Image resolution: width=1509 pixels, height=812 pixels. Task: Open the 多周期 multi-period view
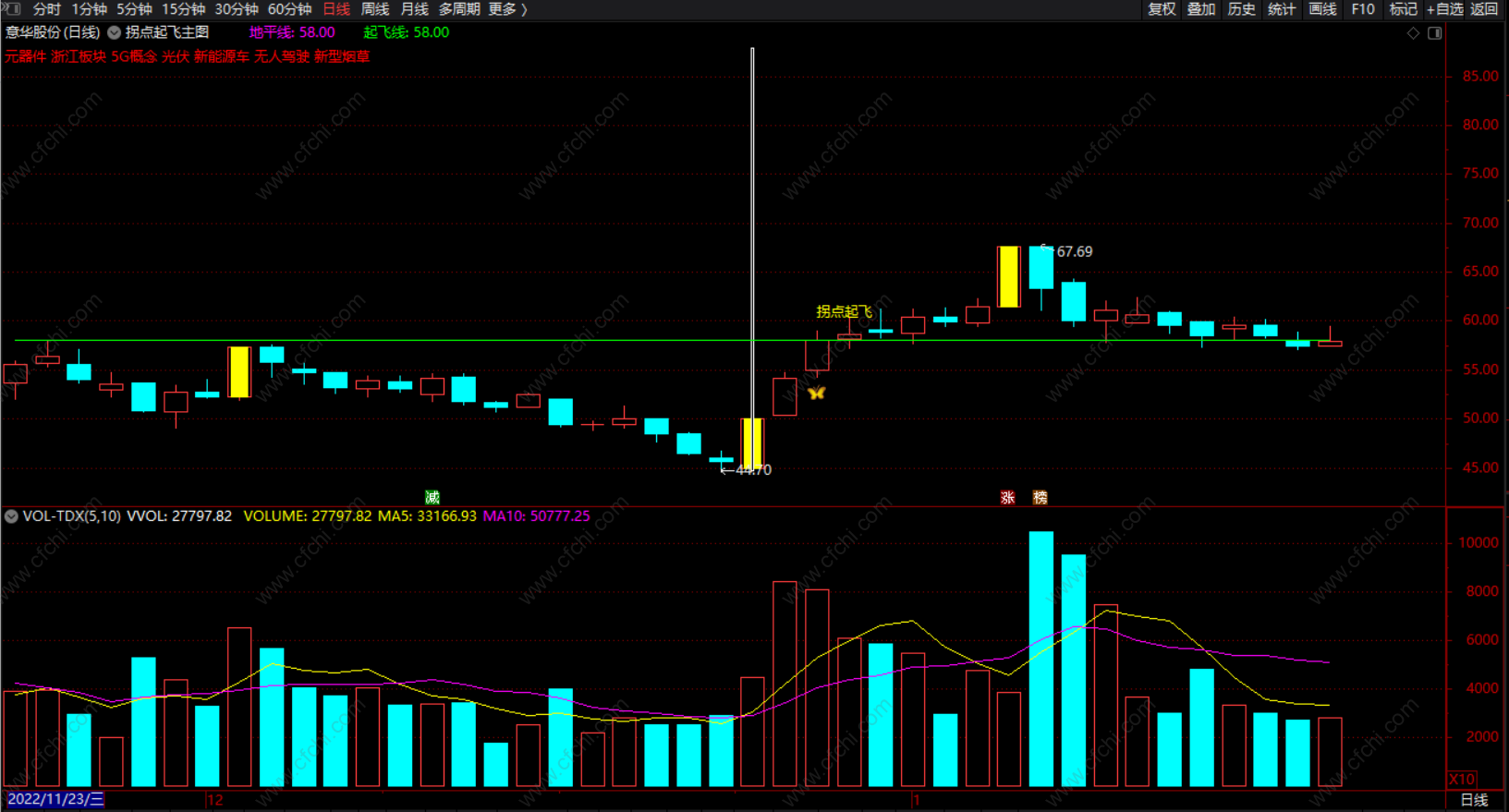(x=459, y=9)
